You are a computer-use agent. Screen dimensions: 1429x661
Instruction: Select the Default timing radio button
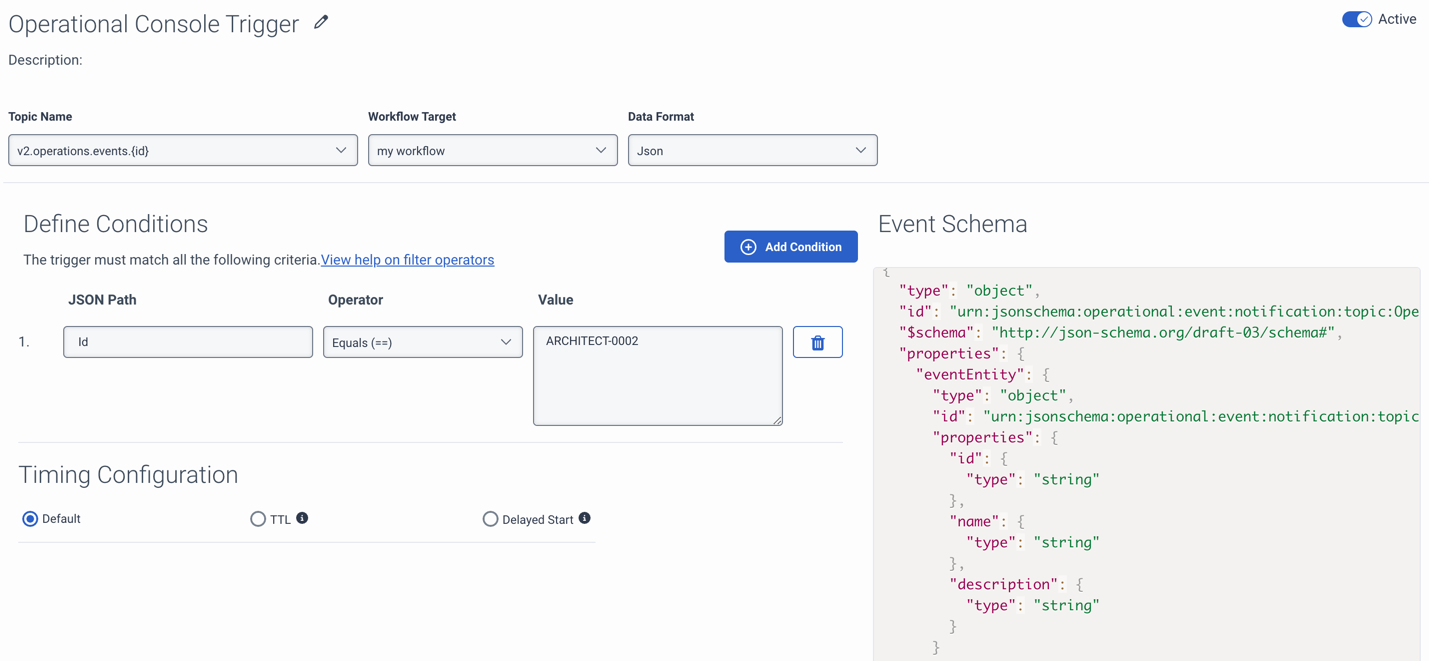(30, 519)
